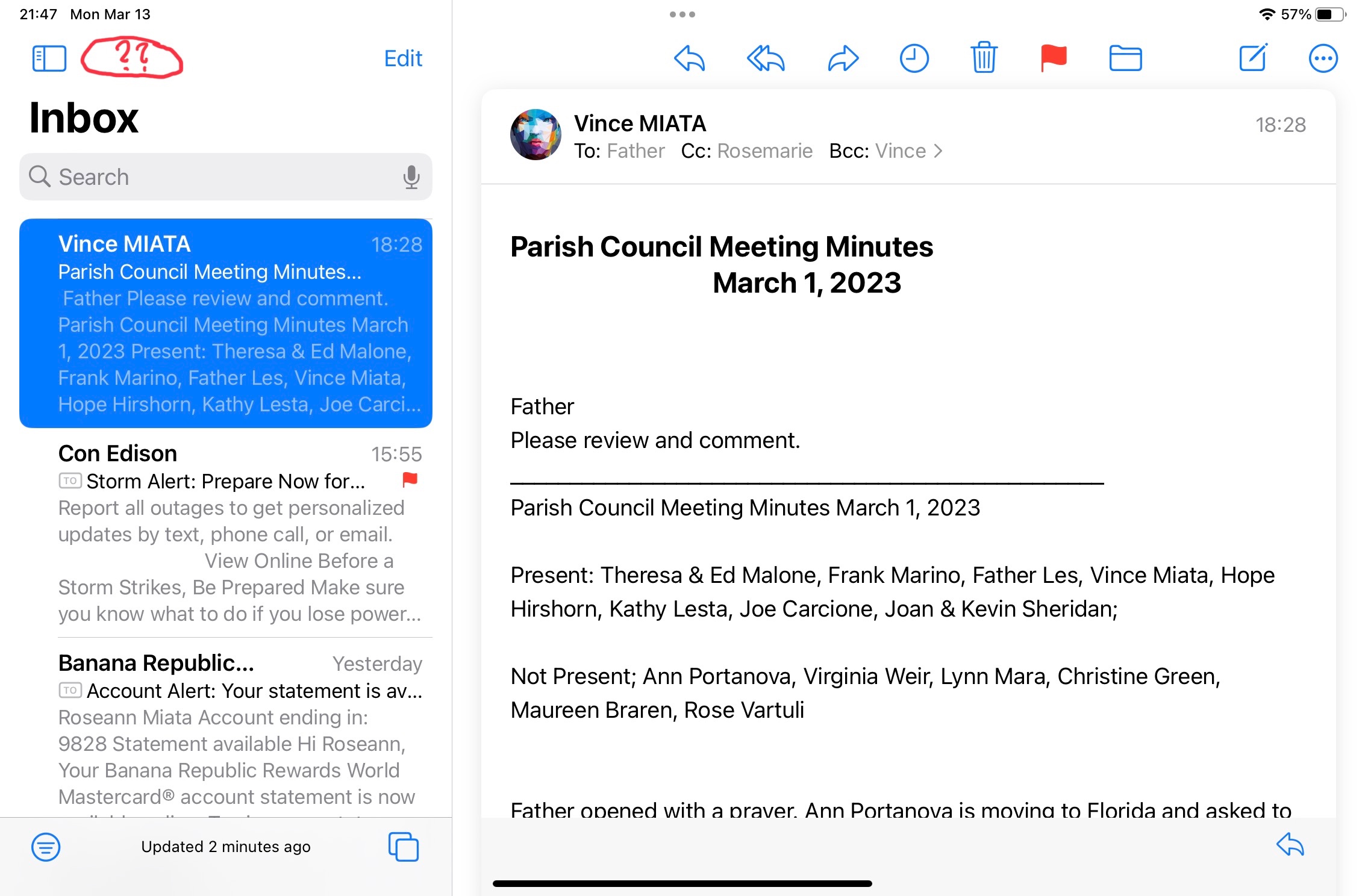Delete the message with the trash icon
The width and height of the screenshot is (1365, 896).
[x=984, y=57]
